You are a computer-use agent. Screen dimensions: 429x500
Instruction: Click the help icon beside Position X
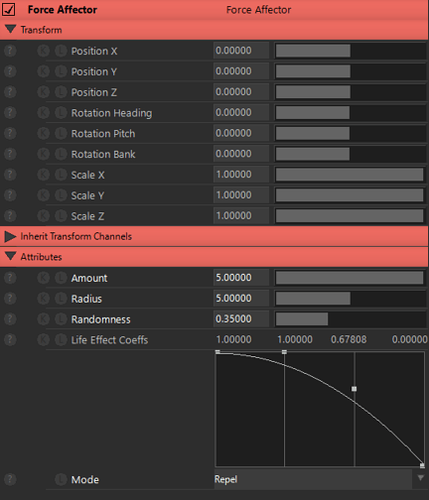(10, 51)
